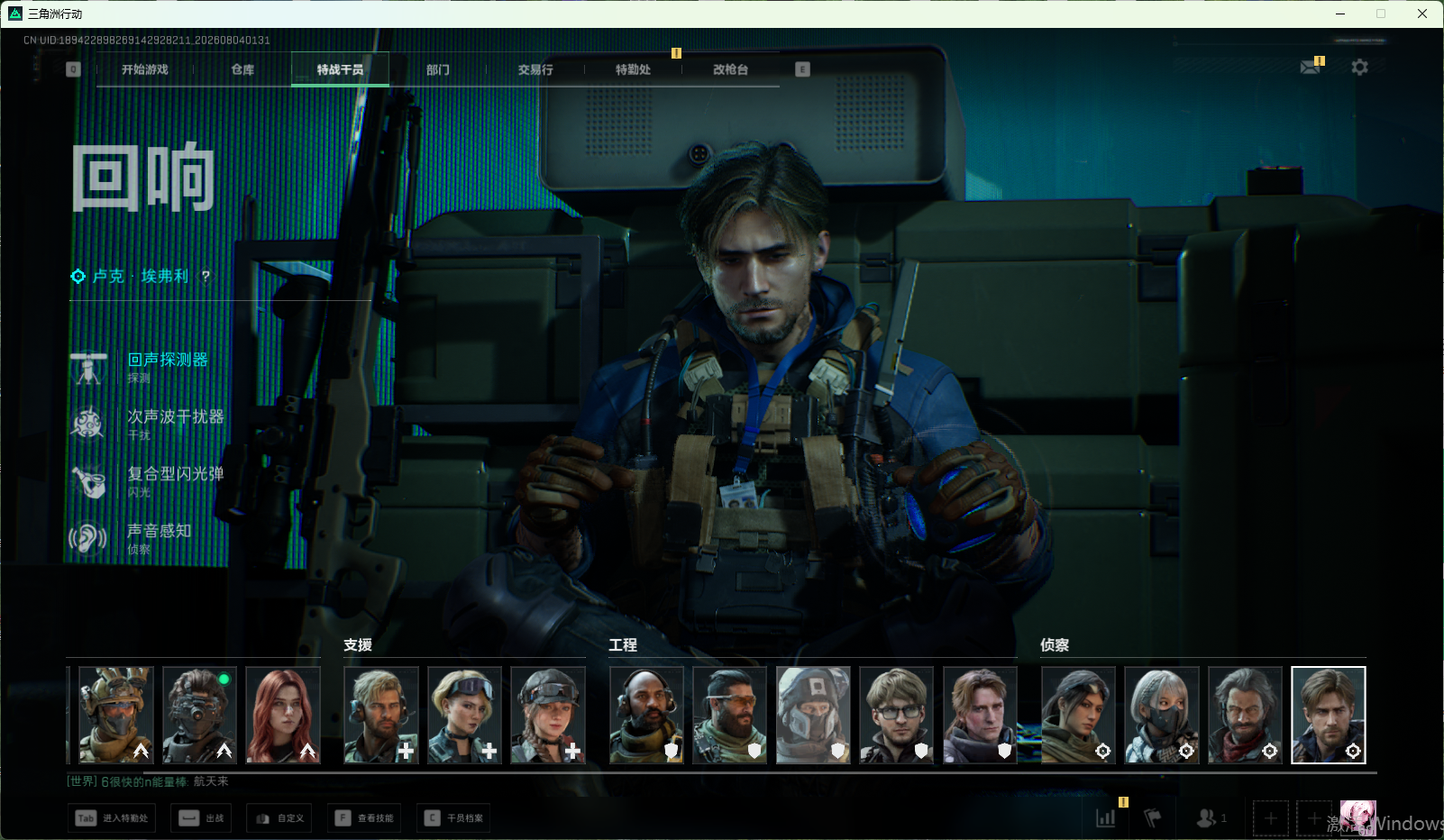Click the Q previous-tab key icon

pyautogui.click(x=73, y=69)
